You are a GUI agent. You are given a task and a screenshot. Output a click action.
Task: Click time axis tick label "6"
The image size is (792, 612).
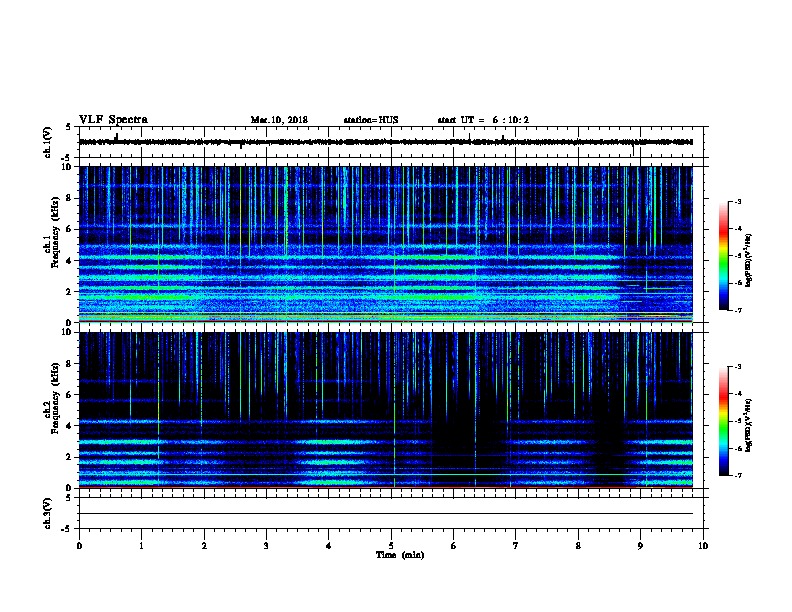tap(454, 546)
